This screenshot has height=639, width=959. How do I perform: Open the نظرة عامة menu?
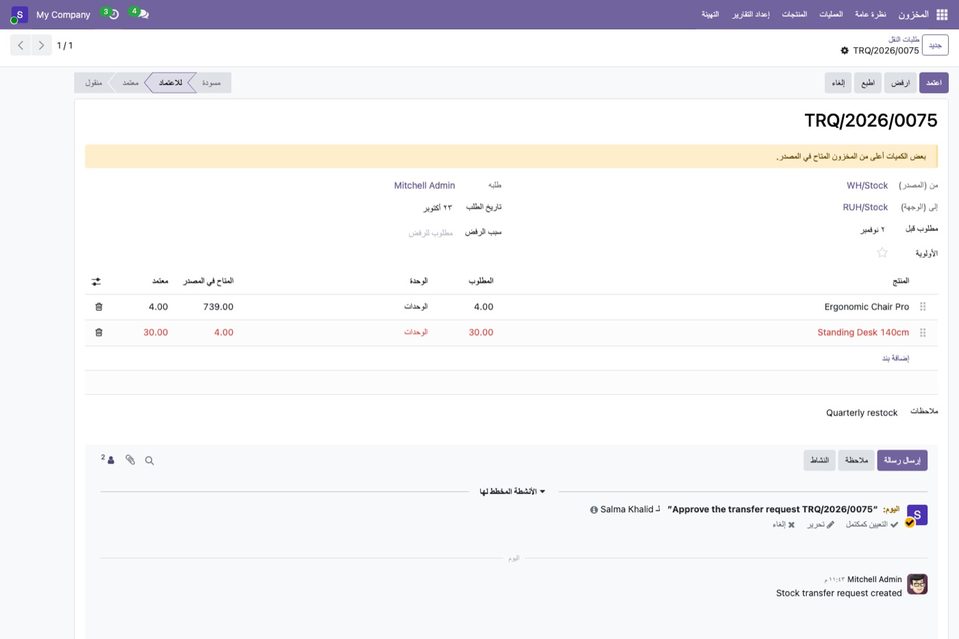870,14
